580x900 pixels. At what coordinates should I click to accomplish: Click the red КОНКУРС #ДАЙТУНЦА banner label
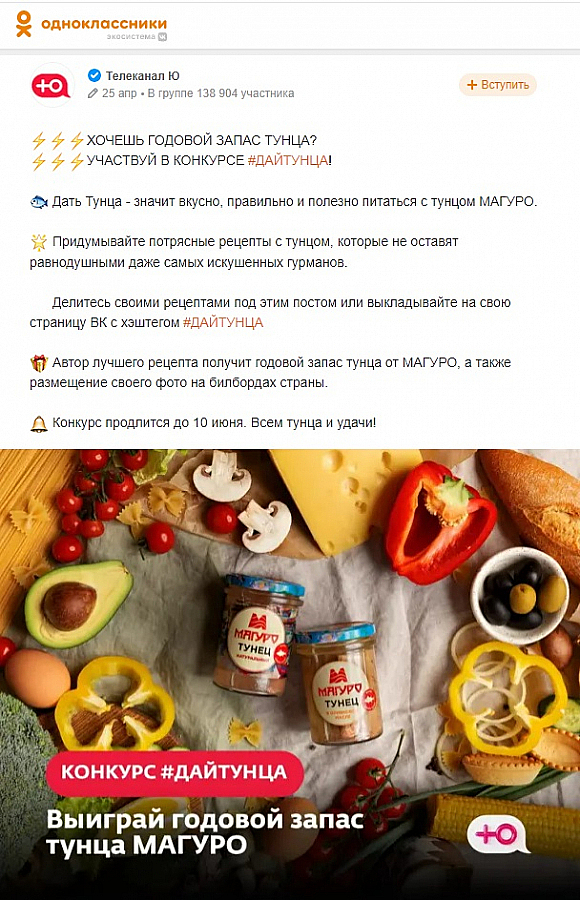coord(175,772)
